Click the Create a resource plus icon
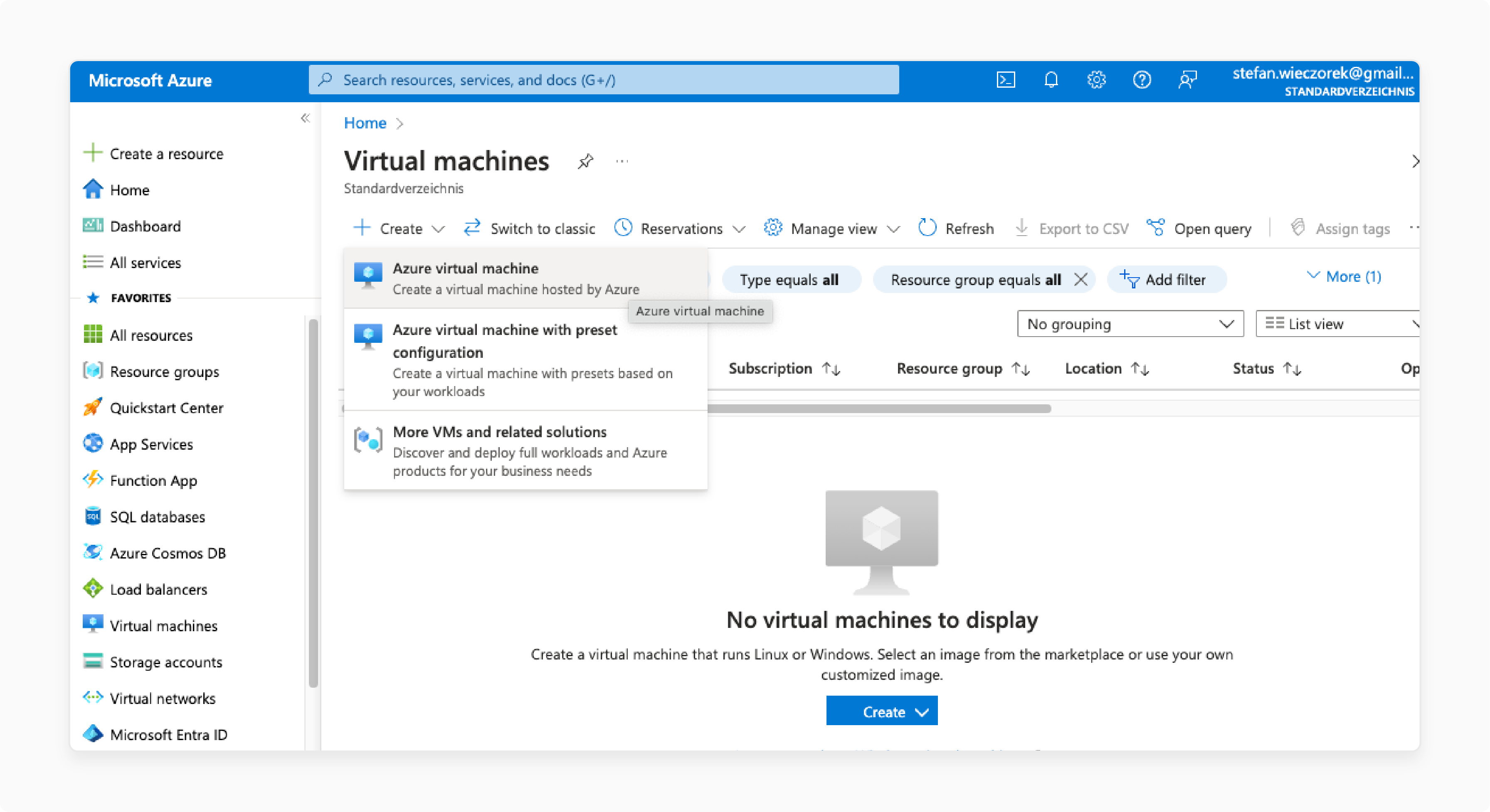The image size is (1490, 812). click(x=93, y=153)
